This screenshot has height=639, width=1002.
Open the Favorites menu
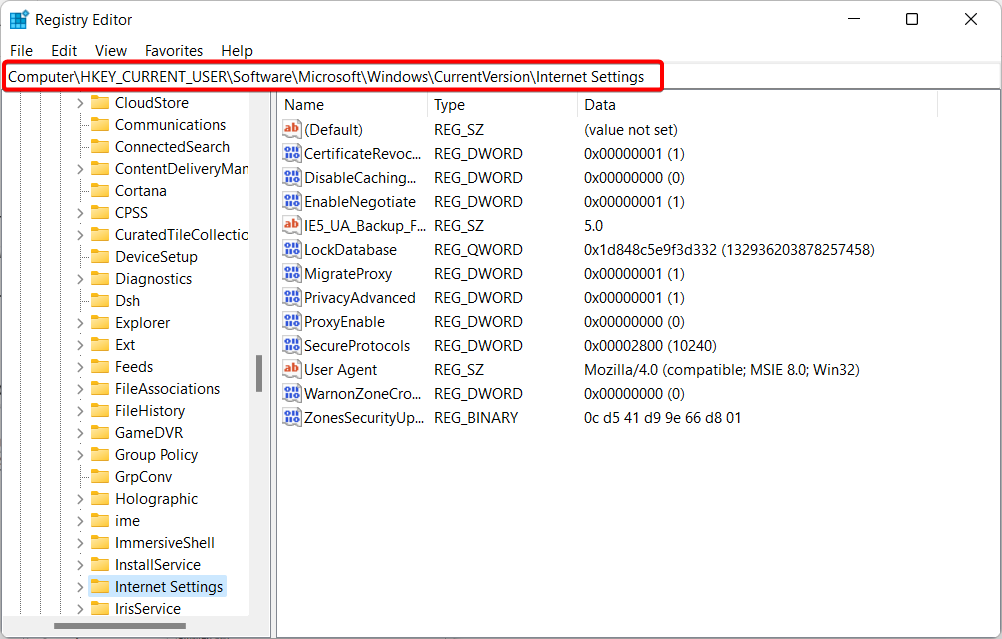click(x=174, y=50)
